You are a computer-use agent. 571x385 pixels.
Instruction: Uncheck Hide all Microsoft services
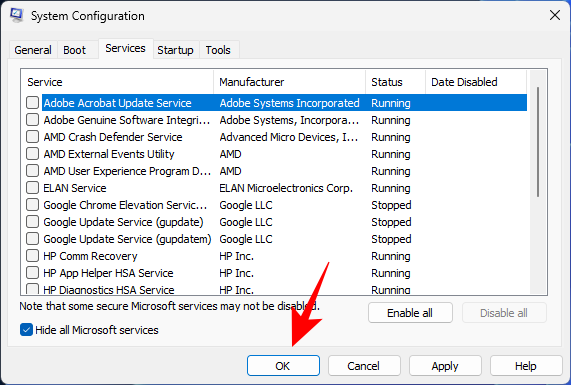coord(26,330)
